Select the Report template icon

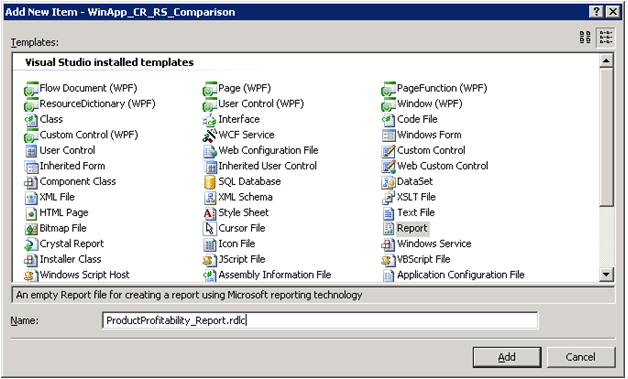coord(388,228)
